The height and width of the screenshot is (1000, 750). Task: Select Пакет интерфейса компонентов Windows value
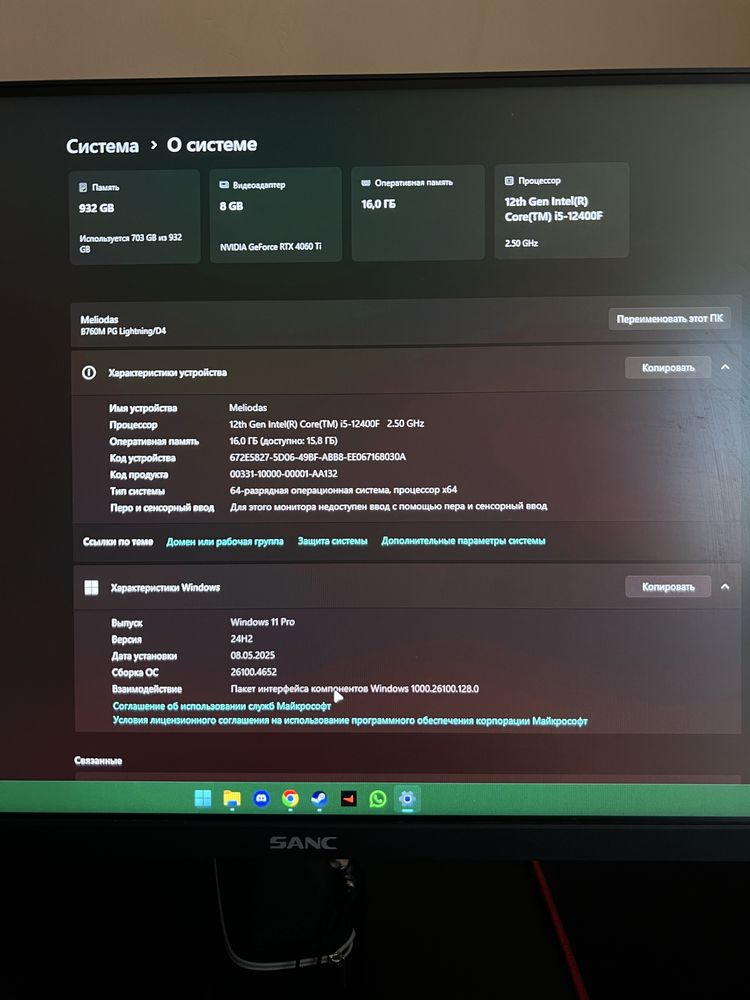point(355,689)
